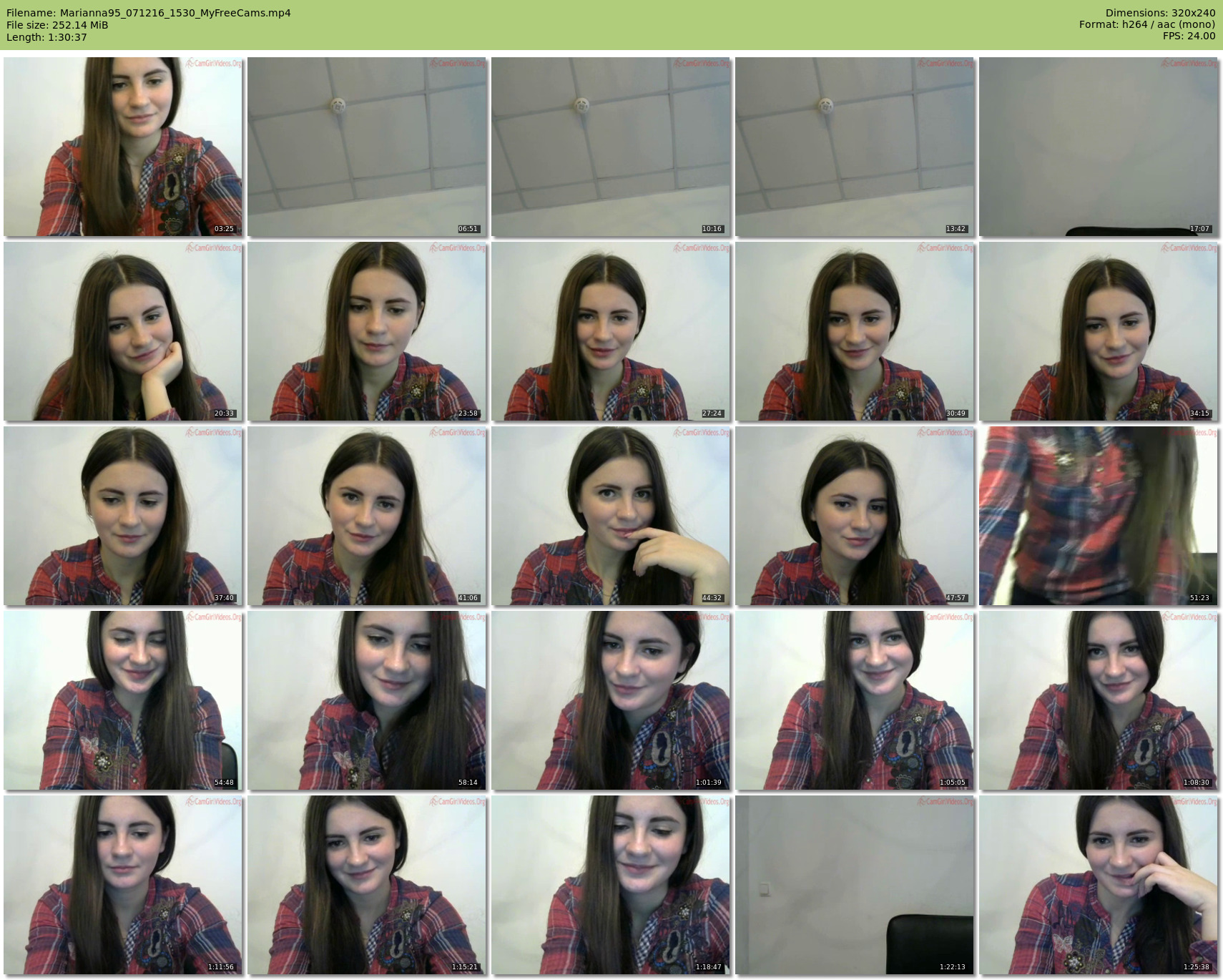Choose the final thumbnail at 1:25:38
Image resolution: width=1223 pixels, height=980 pixels.
coord(1099,885)
